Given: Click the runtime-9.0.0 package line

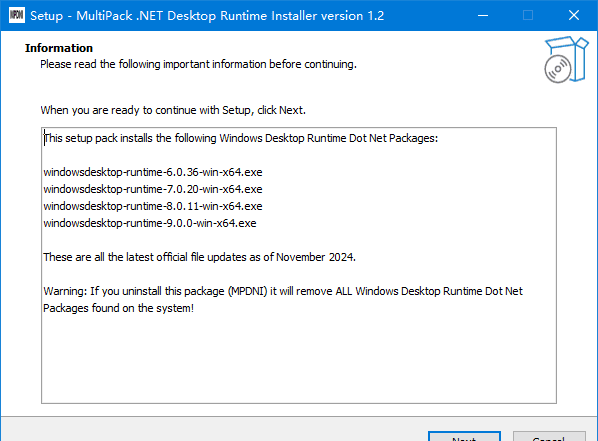Looking at the screenshot, I should click(x=150, y=223).
